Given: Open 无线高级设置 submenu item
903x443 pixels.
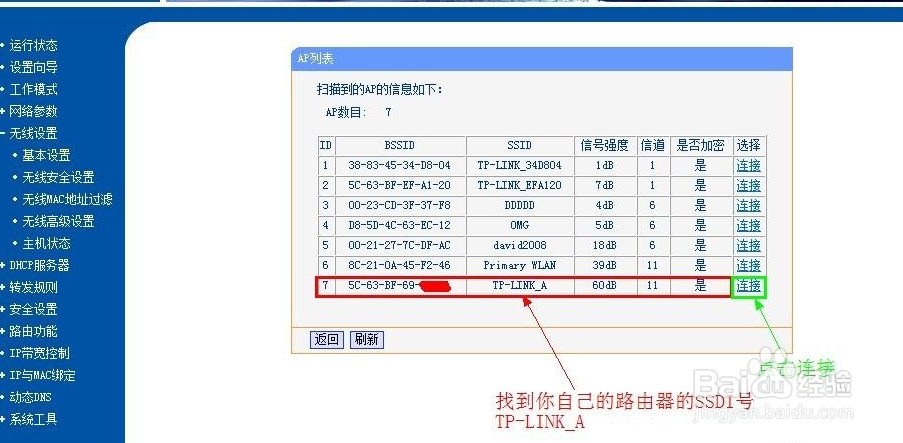Looking at the screenshot, I should 58,221.
